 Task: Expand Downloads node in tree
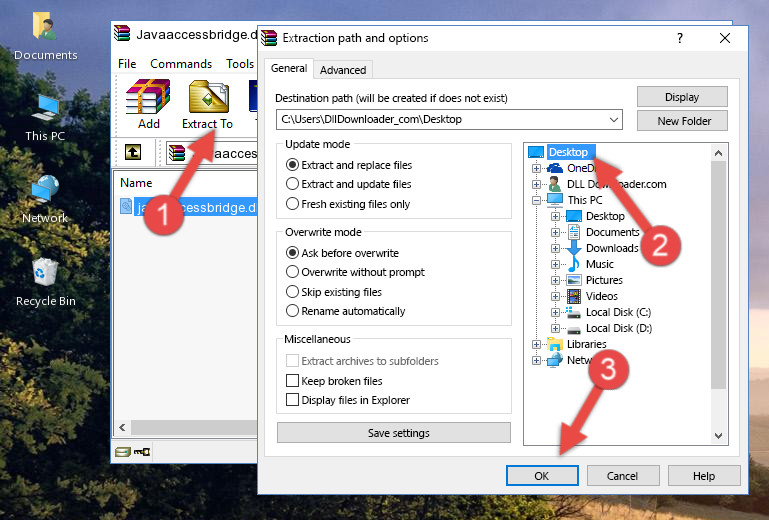[555, 248]
